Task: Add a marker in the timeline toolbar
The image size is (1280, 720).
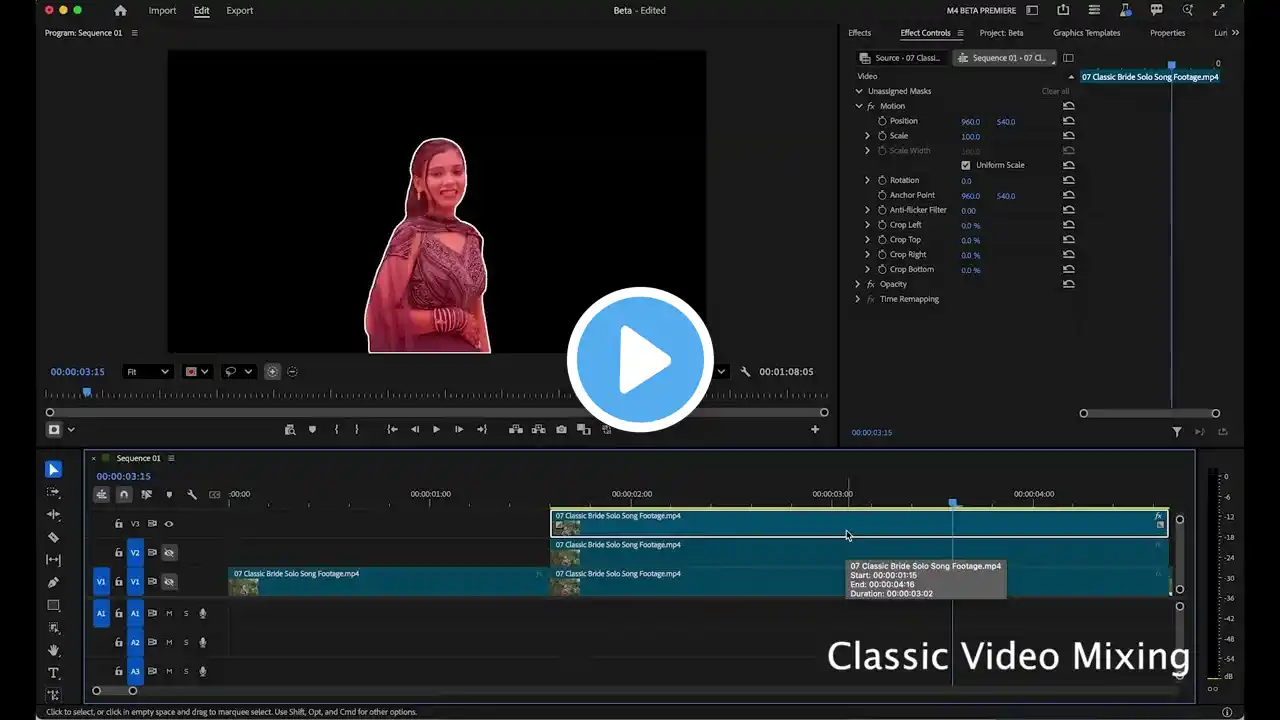Action: [169, 494]
